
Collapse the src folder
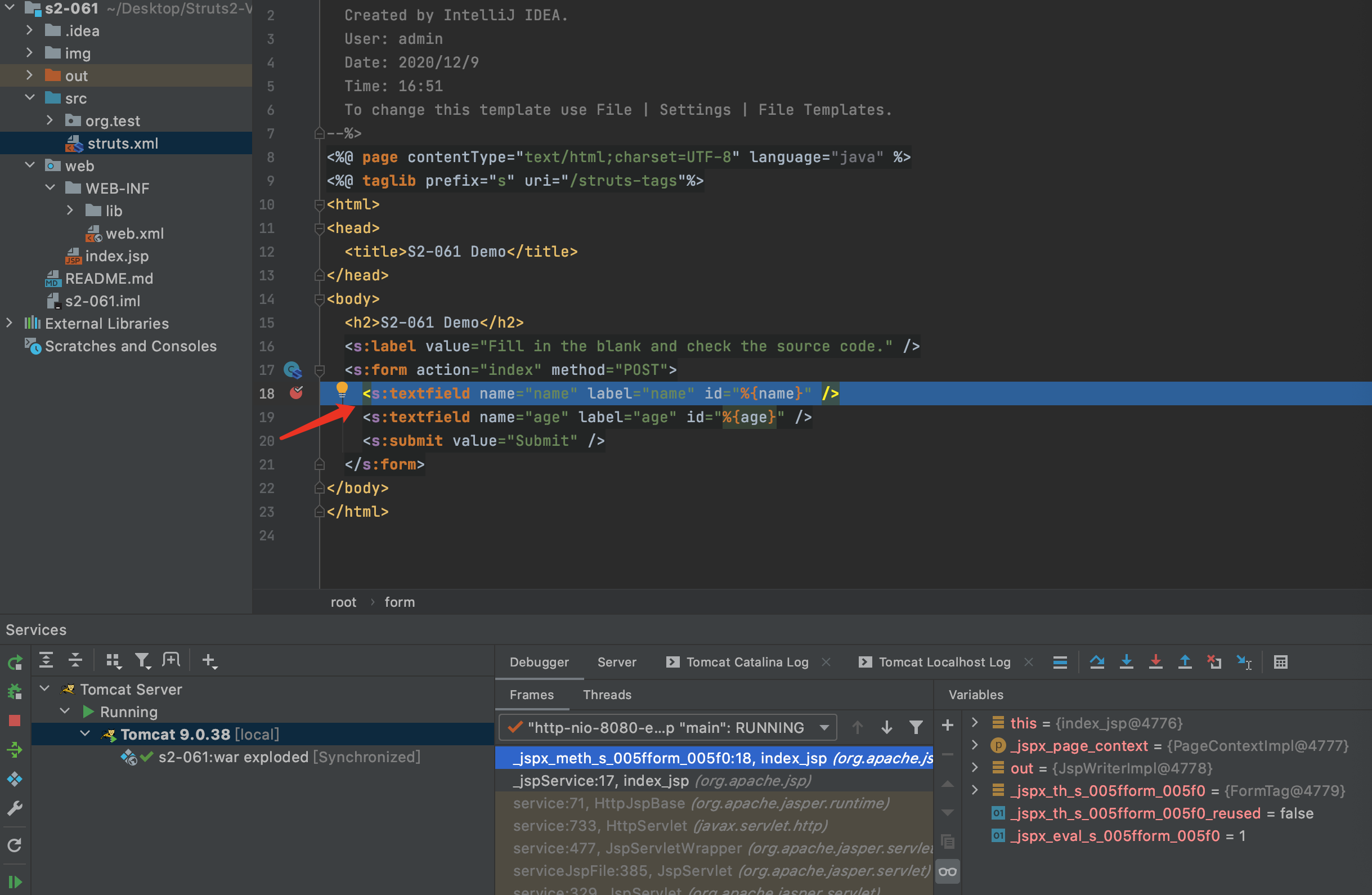(x=29, y=97)
